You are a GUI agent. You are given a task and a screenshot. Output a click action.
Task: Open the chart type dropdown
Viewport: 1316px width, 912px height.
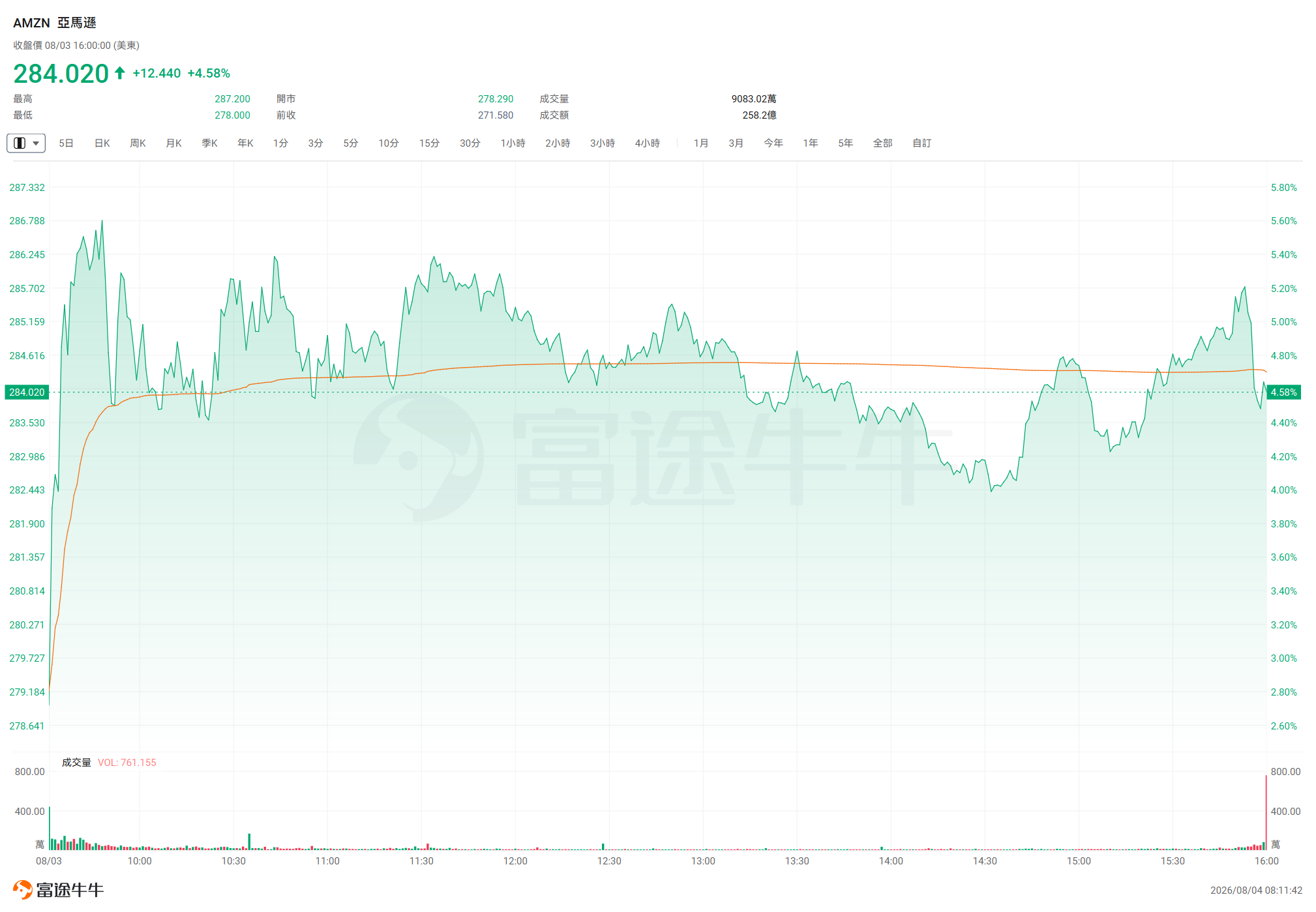click(26, 143)
